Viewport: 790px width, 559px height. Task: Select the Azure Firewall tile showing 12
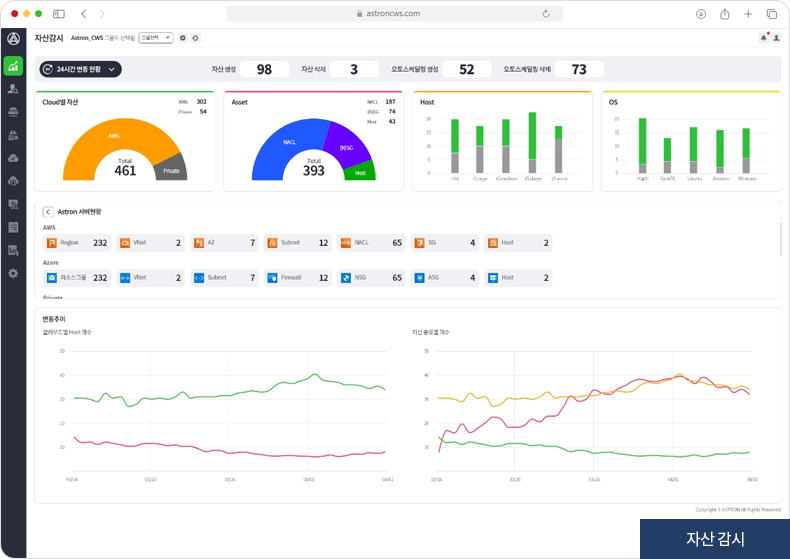coord(298,277)
